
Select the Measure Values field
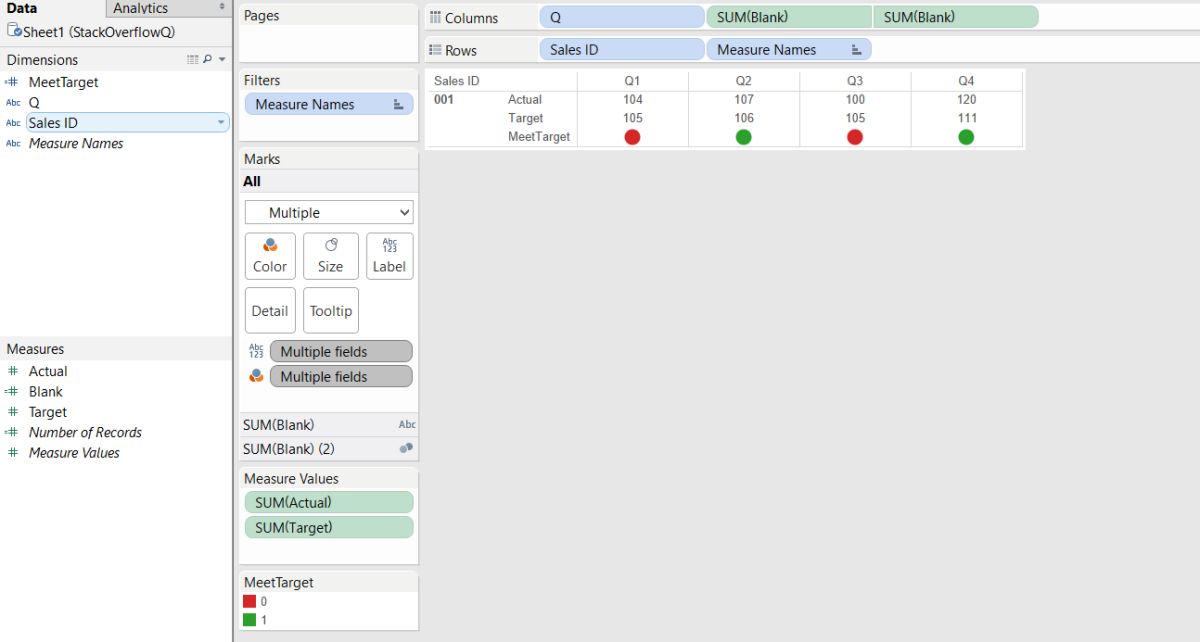coord(74,453)
